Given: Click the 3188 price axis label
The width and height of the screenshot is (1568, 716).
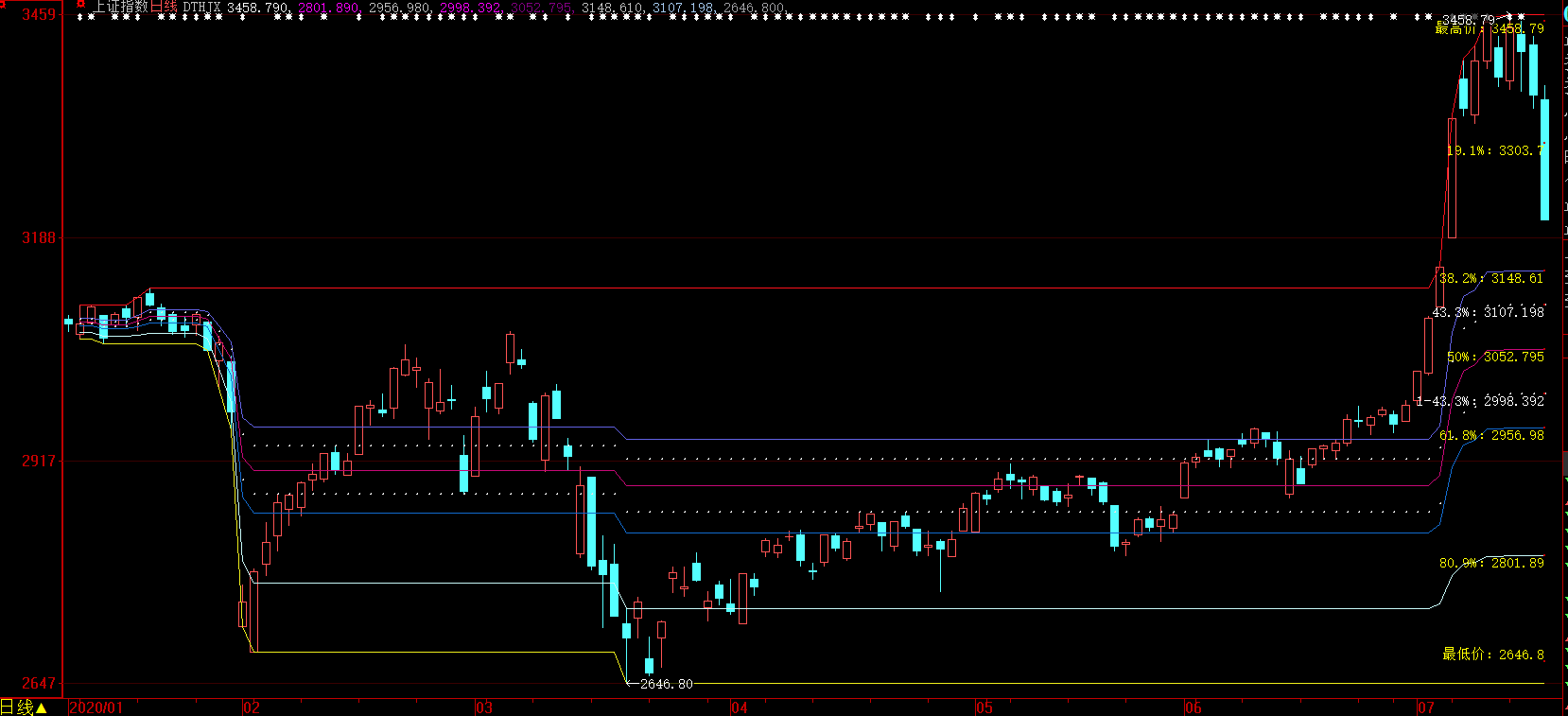Looking at the screenshot, I should pos(39,237).
